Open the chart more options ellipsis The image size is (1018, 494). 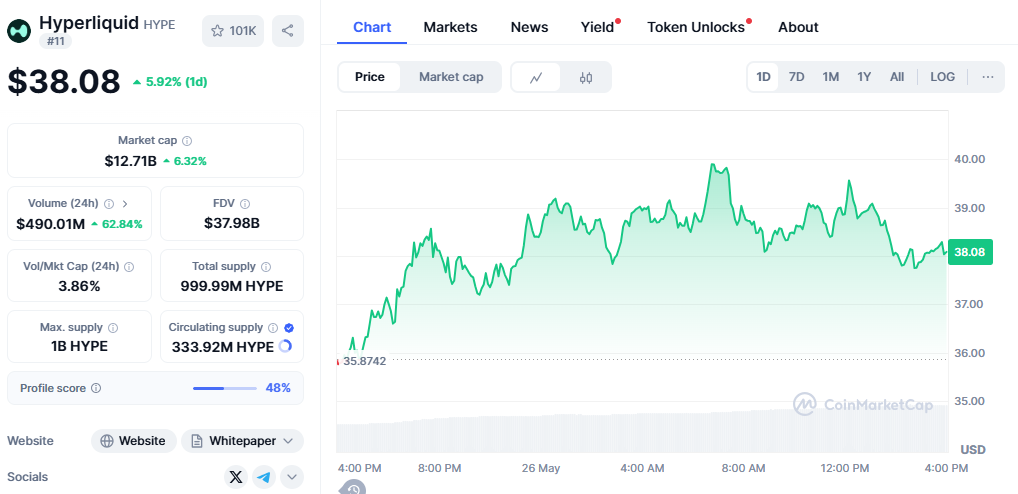click(x=987, y=77)
